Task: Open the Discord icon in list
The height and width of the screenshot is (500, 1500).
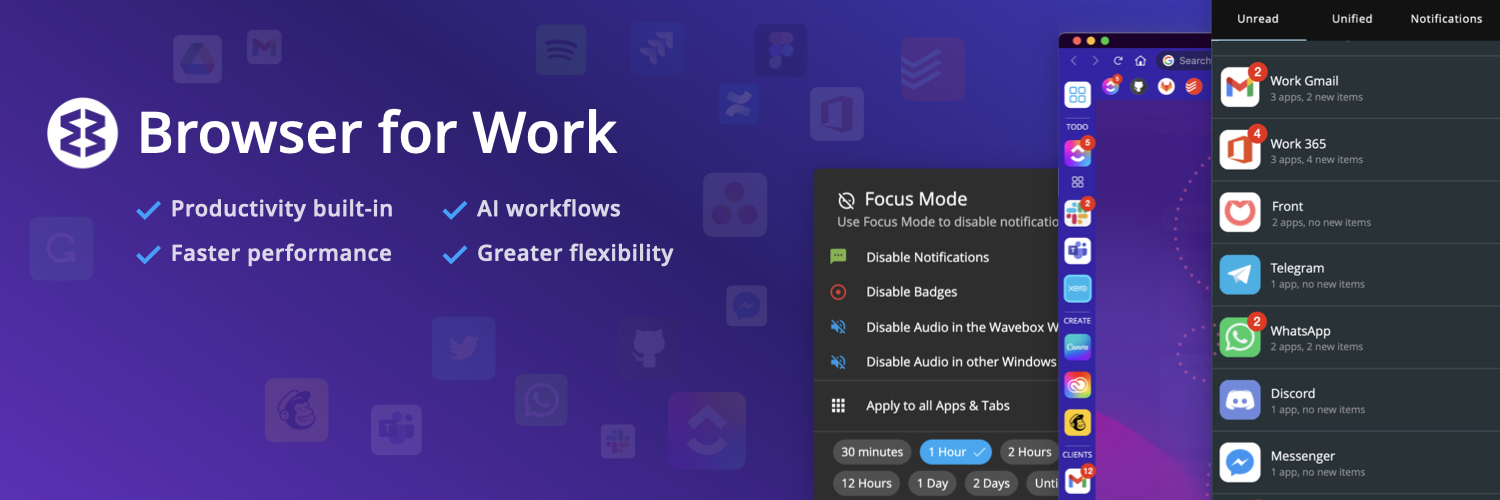Action: (1240, 400)
